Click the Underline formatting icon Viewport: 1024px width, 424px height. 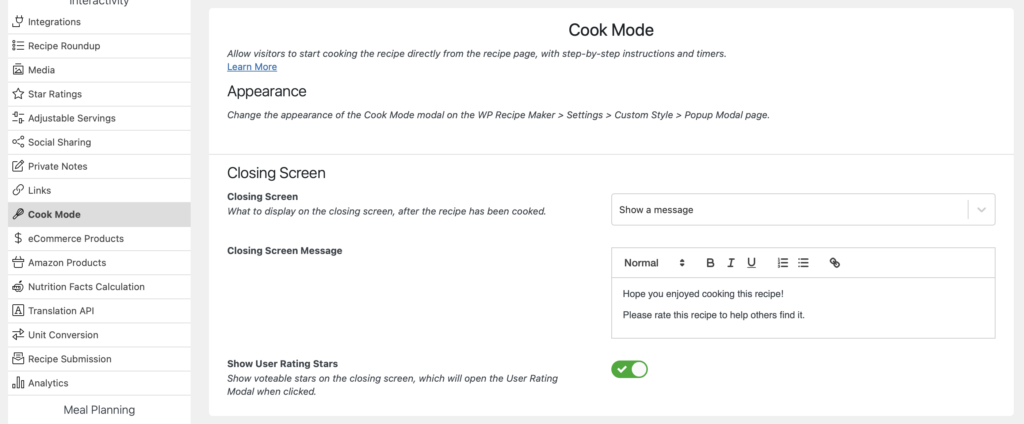(x=751, y=263)
